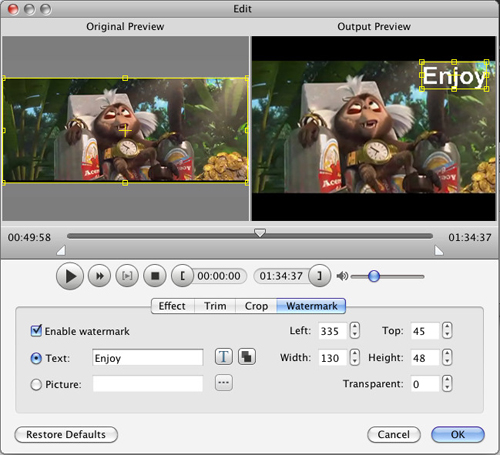Click the Restore Defaults button
500x455 pixels.
(x=66, y=434)
